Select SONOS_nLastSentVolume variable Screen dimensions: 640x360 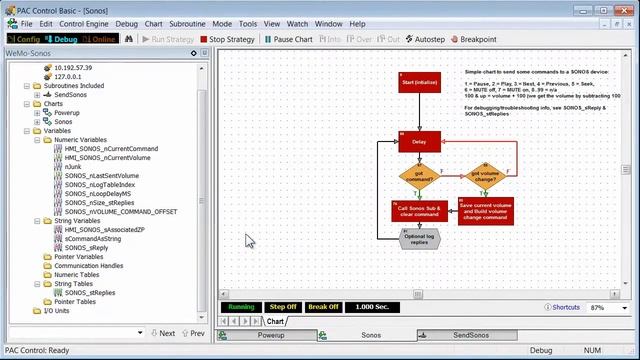pyautogui.click(x=102, y=176)
